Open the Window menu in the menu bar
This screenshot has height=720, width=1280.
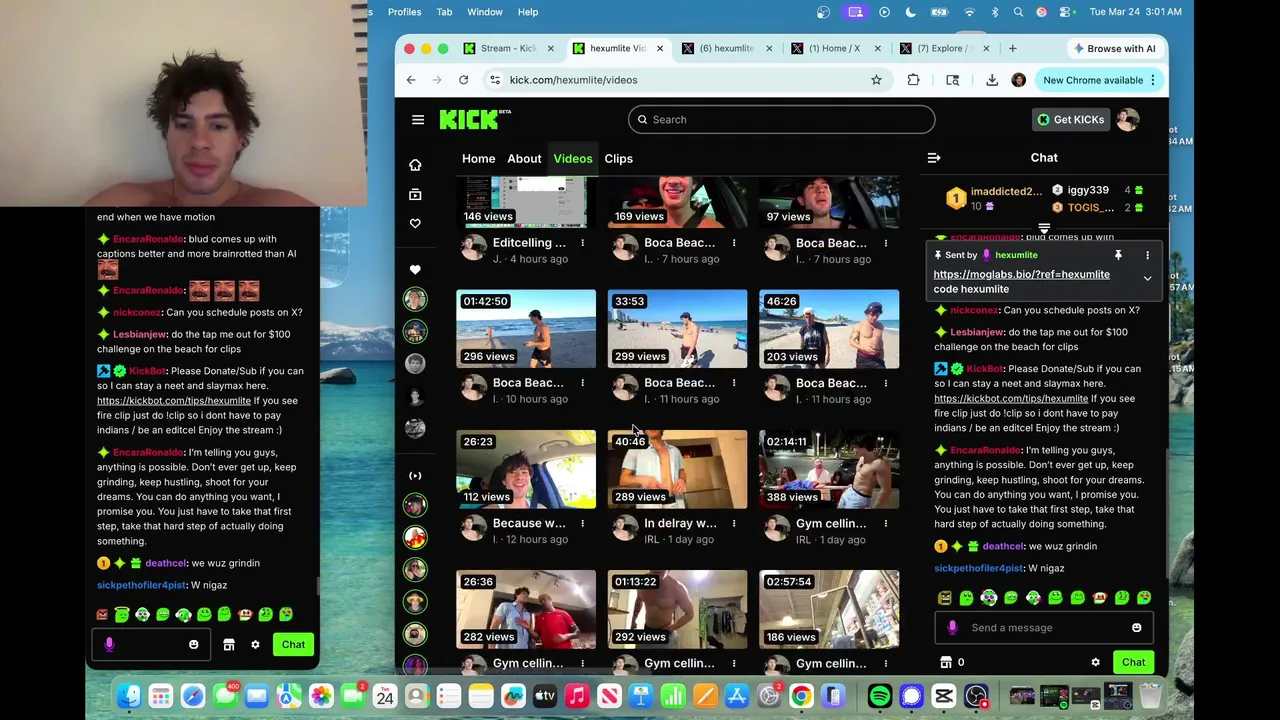[485, 12]
